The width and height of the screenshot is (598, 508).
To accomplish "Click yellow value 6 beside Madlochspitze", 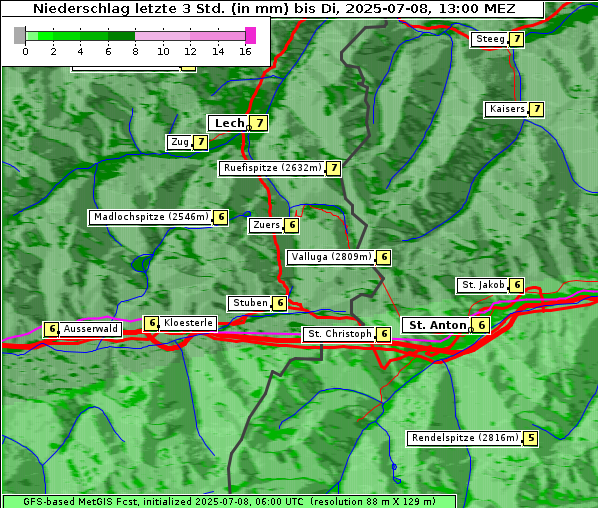I will pos(221,217).
